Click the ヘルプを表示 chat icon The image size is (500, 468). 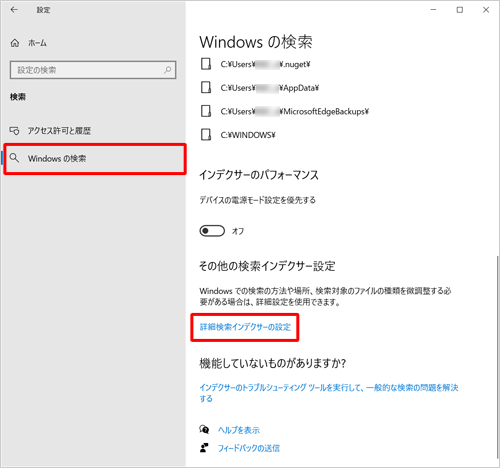[204, 429]
